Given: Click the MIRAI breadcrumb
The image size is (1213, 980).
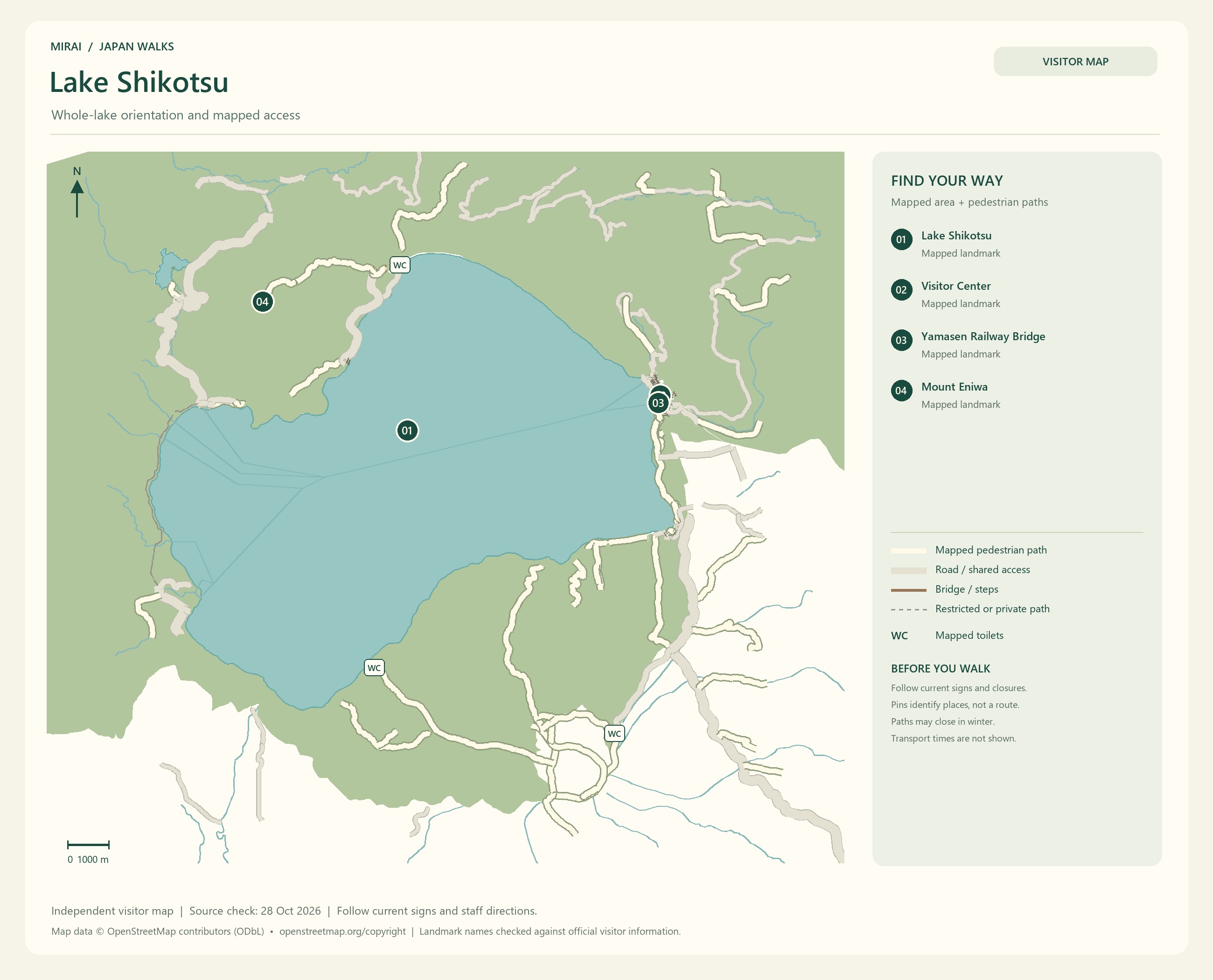Looking at the screenshot, I should pyautogui.click(x=66, y=47).
